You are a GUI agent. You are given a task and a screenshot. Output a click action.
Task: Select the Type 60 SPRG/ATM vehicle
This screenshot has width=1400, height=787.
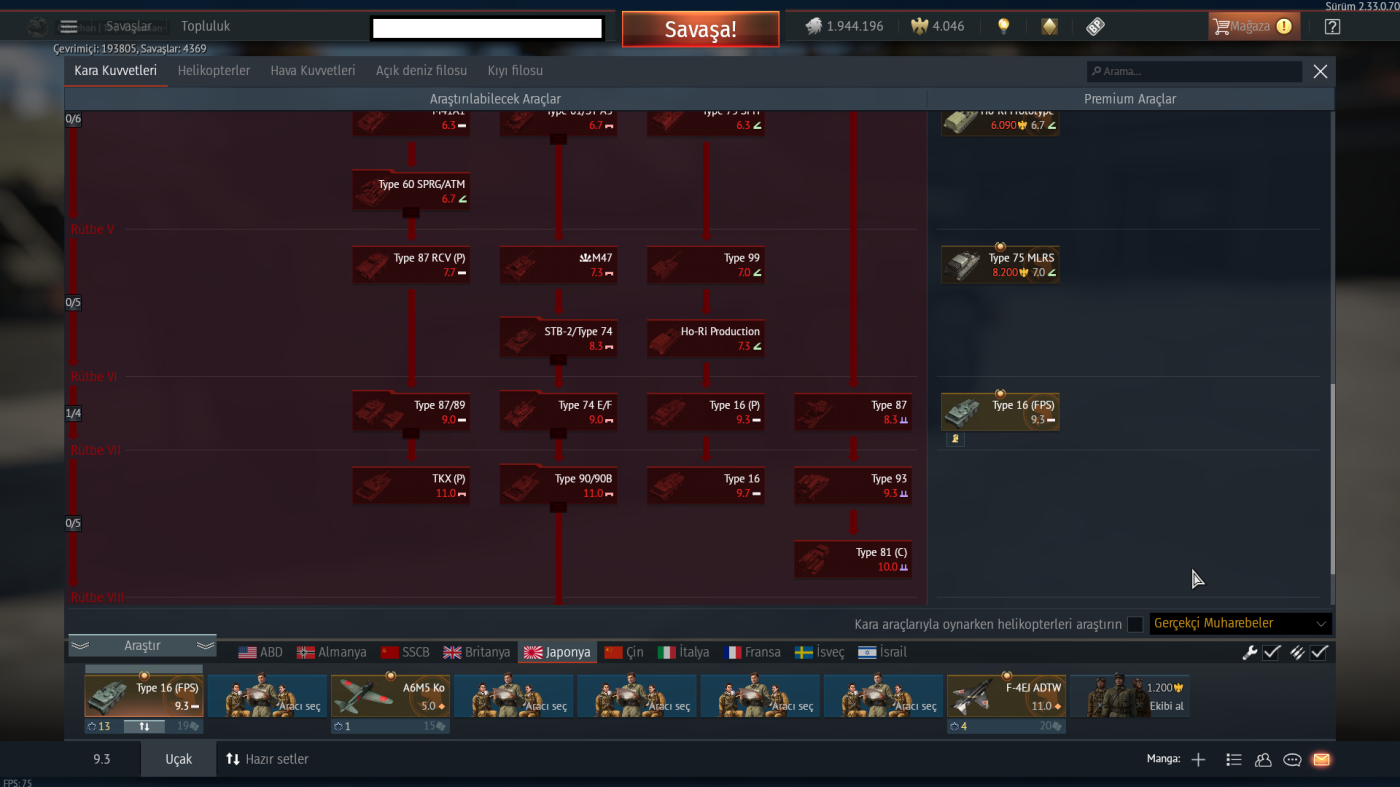pyautogui.click(x=411, y=191)
